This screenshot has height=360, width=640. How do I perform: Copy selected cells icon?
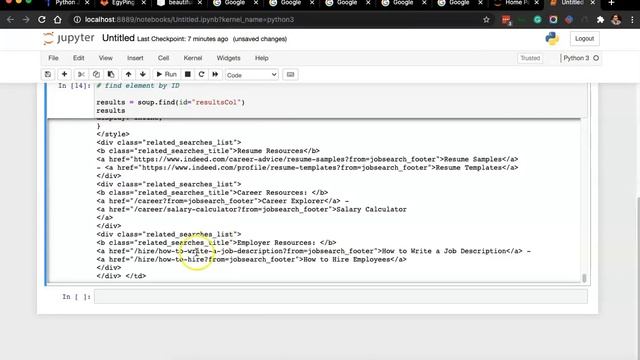tap(96, 74)
